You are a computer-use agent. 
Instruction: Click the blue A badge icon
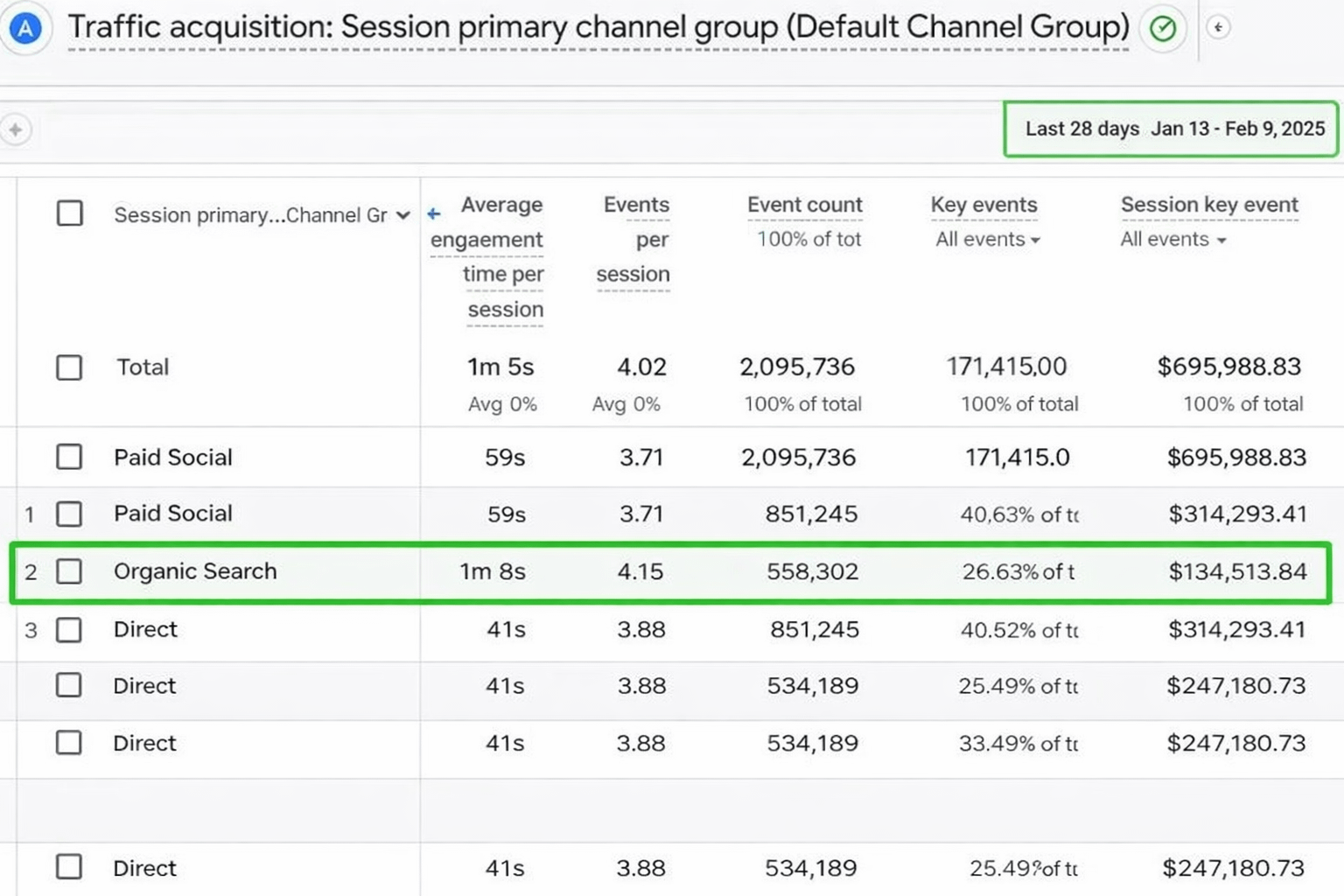pyautogui.click(x=25, y=29)
